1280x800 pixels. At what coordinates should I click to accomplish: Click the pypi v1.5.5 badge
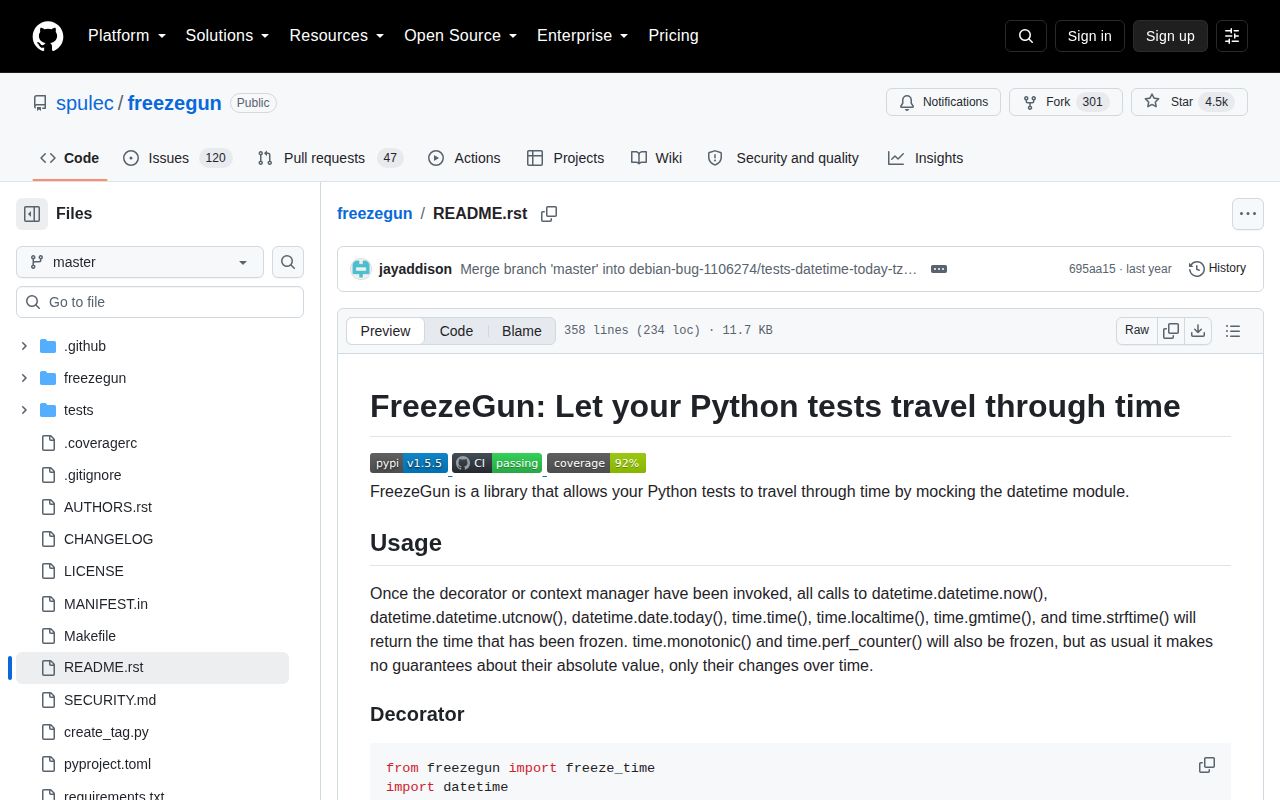(x=408, y=463)
